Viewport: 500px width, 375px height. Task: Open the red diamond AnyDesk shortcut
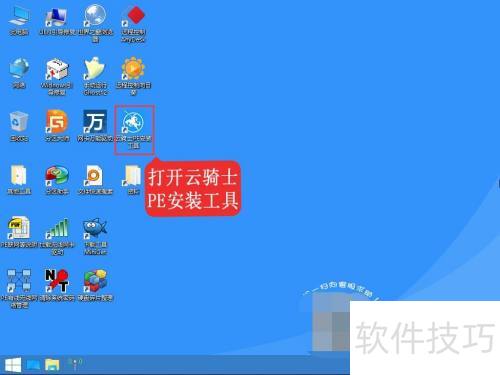[x=133, y=16]
